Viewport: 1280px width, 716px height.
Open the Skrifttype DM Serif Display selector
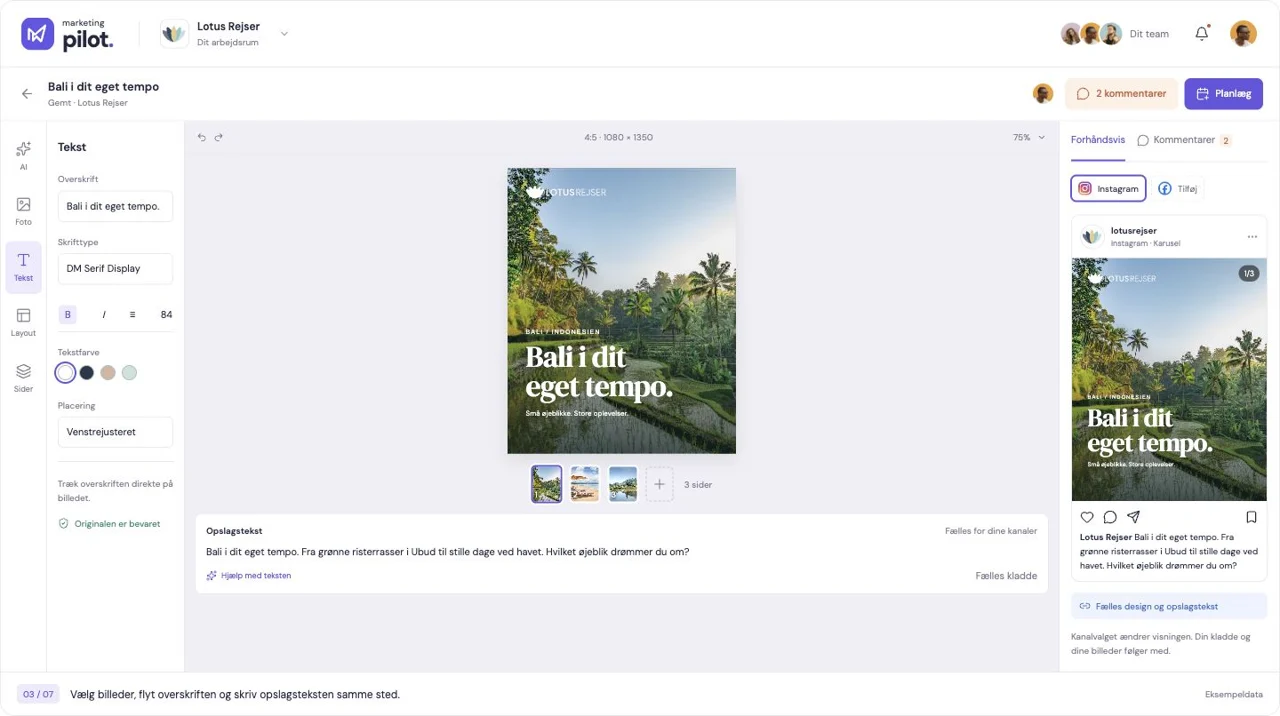point(115,268)
